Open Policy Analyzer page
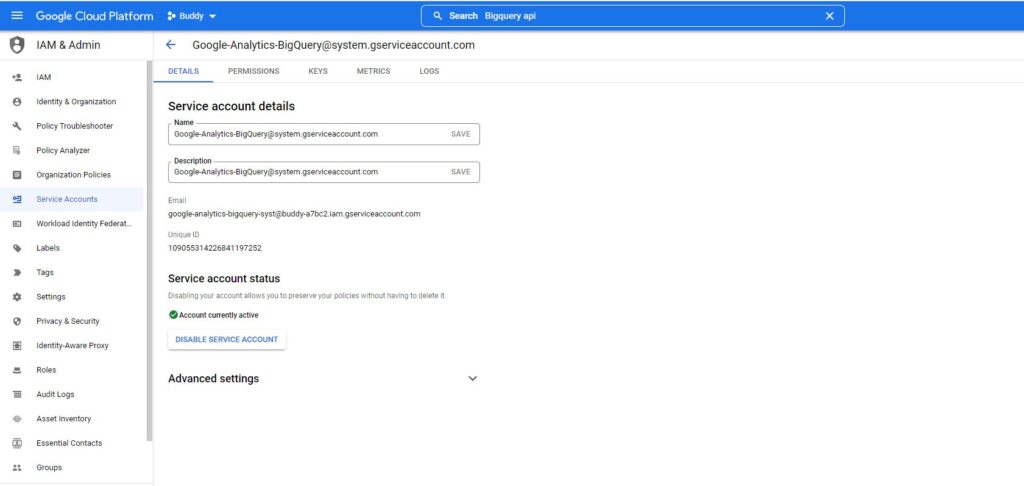The width and height of the screenshot is (1024, 486). tap(63, 150)
